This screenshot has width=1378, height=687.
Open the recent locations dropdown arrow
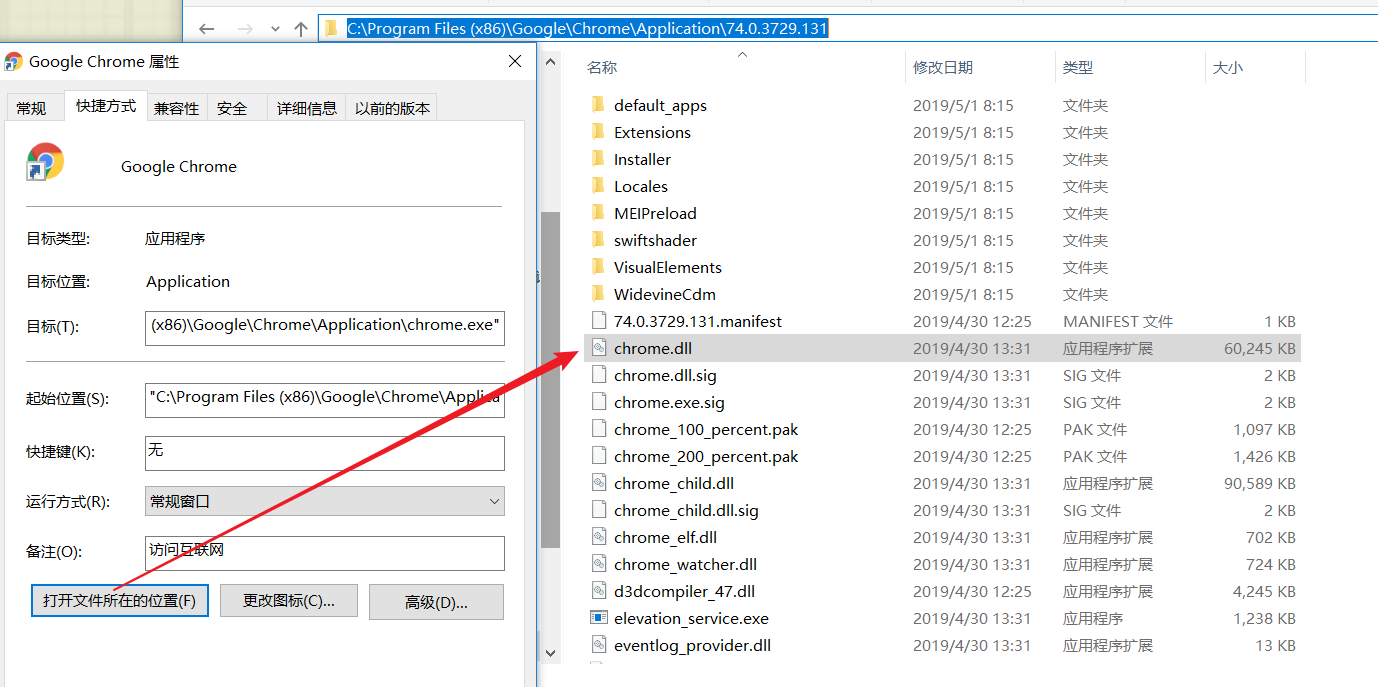275,29
